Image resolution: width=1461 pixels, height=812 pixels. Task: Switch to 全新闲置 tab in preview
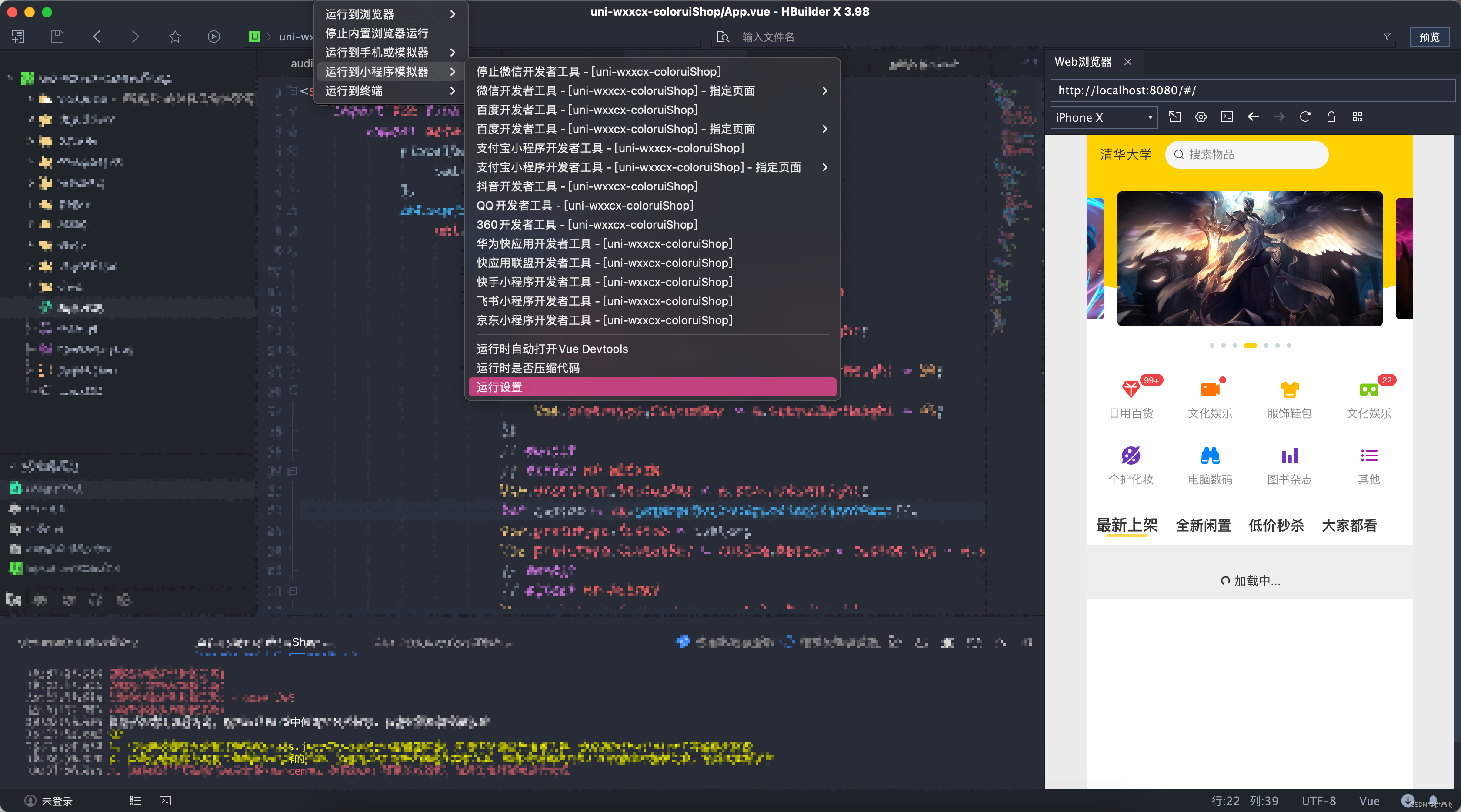click(x=1203, y=526)
